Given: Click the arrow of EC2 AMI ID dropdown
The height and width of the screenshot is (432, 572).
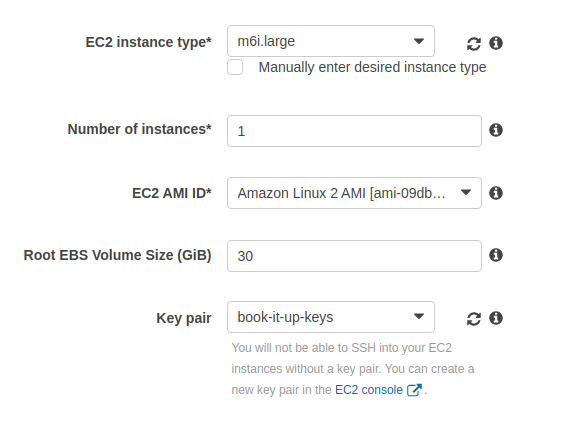Looking at the screenshot, I should point(466,192).
